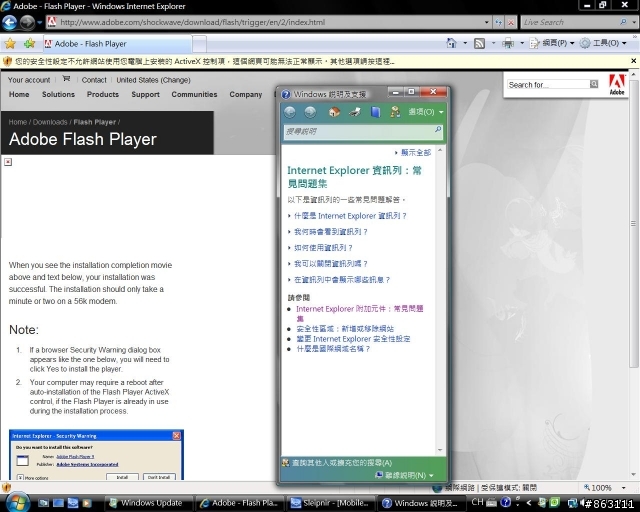Screen dimensions: 640x512
Task: Click the help icon in the system tray
Action: (506, 502)
